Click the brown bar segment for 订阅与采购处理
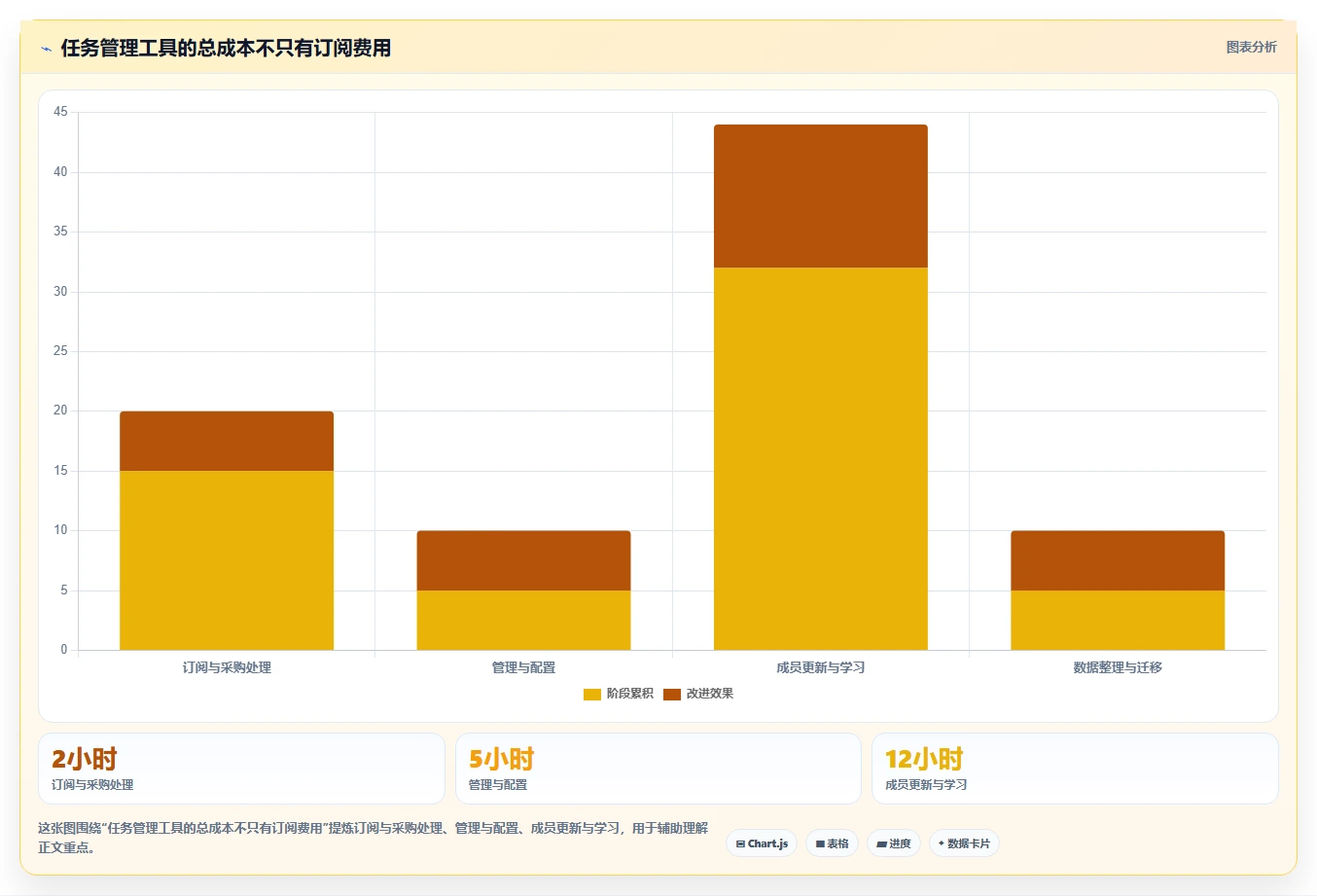This screenshot has height=896, width=1317. pos(227,441)
